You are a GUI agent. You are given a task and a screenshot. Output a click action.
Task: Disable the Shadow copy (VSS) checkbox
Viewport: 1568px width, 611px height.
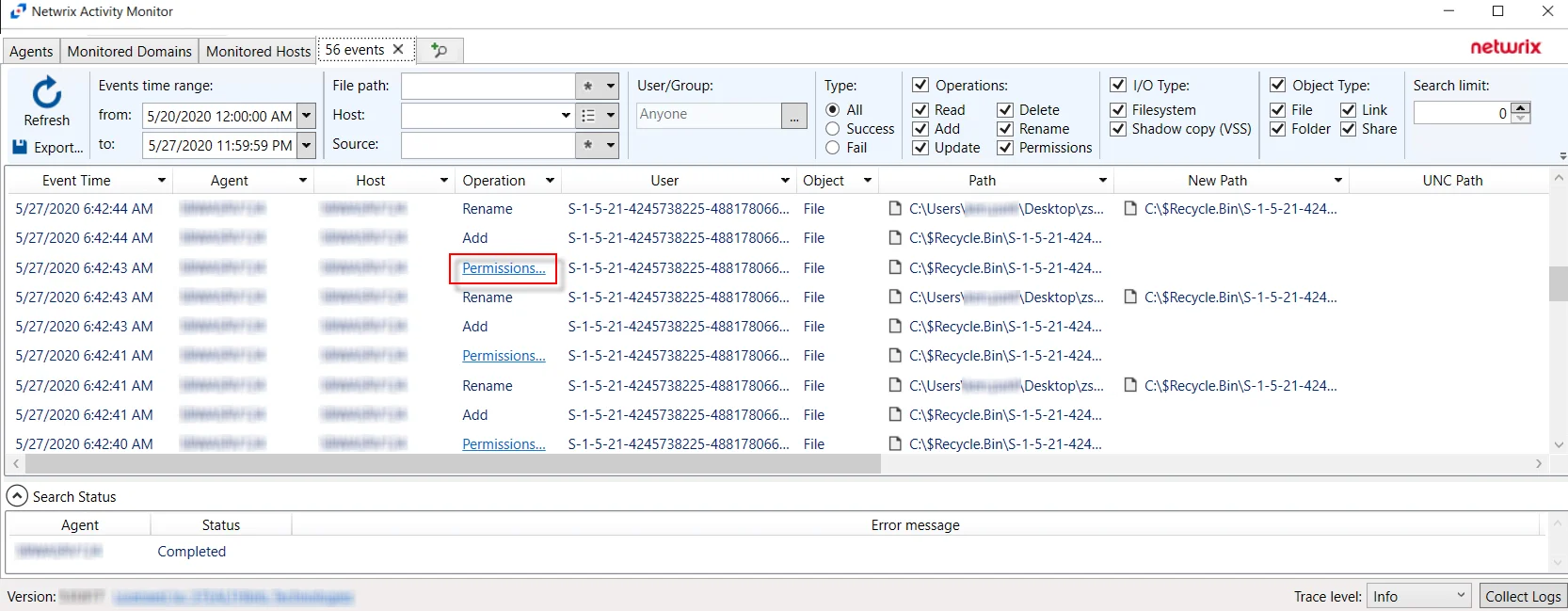click(1118, 129)
